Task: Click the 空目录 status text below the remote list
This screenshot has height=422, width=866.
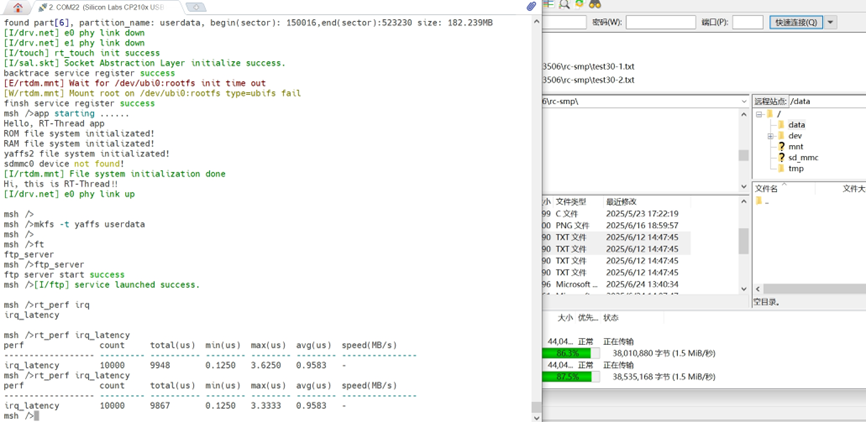Action: tap(767, 302)
